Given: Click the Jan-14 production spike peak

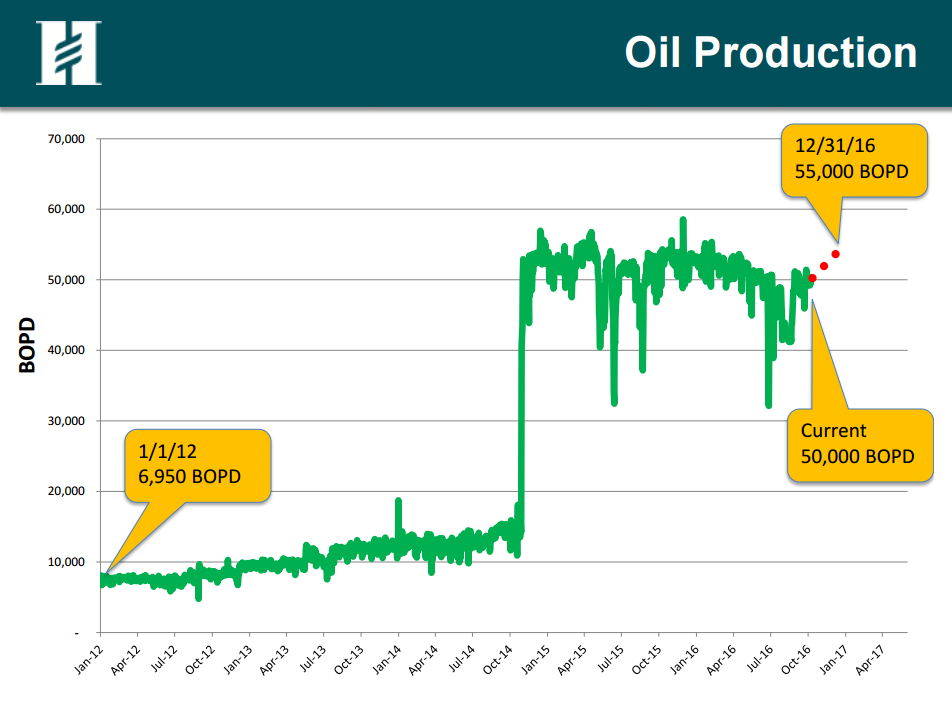Looking at the screenshot, I should pyautogui.click(x=398, y=500).
